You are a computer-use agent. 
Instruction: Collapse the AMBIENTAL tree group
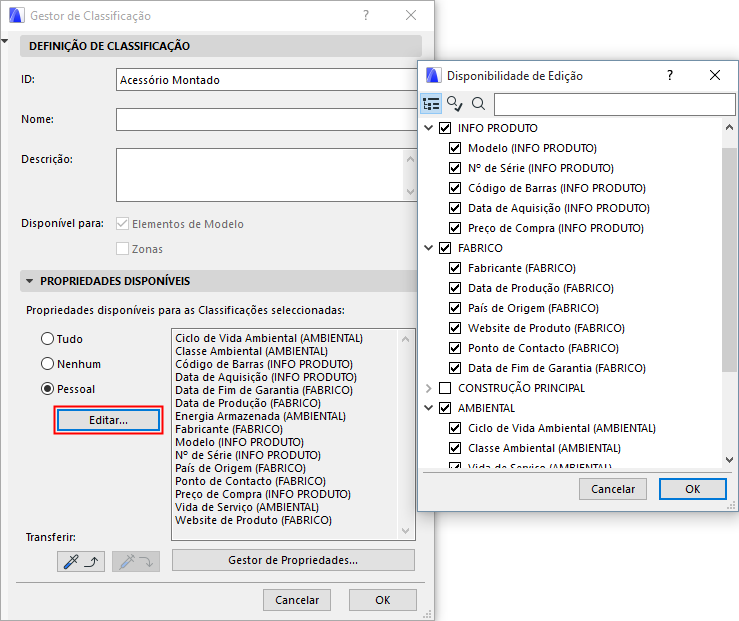[428, 408]
